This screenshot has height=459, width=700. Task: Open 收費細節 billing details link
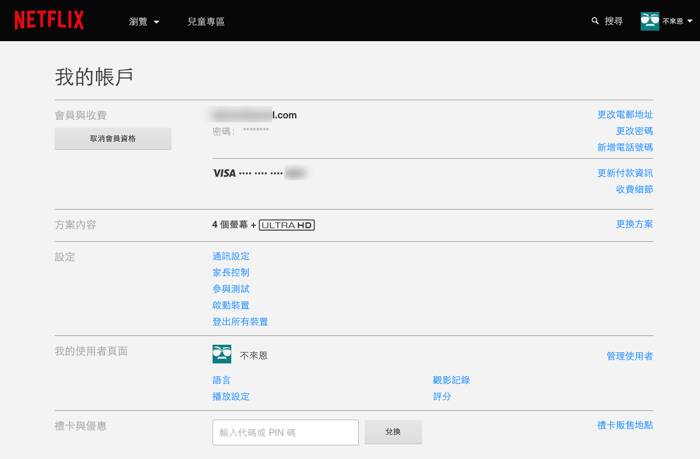[634, 189]
